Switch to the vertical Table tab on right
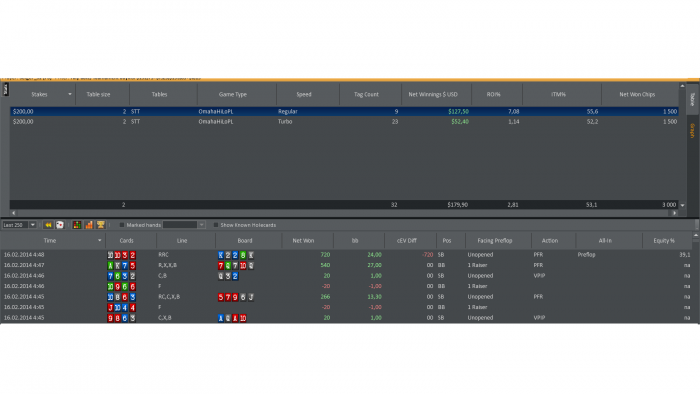The width and height of the screenshot is (700, 394). point(692,99)
